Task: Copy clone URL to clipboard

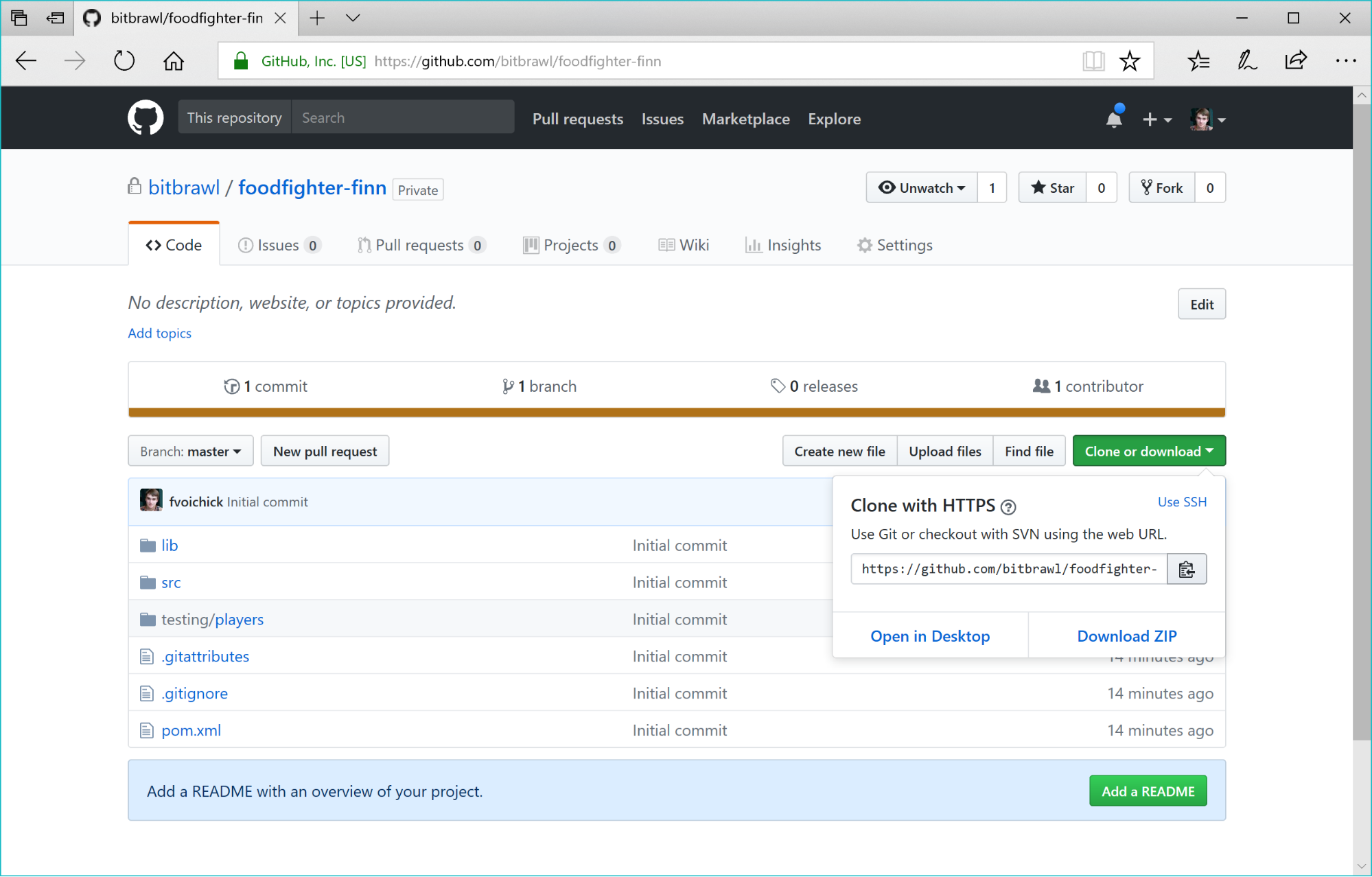Action: point(1187,569)
